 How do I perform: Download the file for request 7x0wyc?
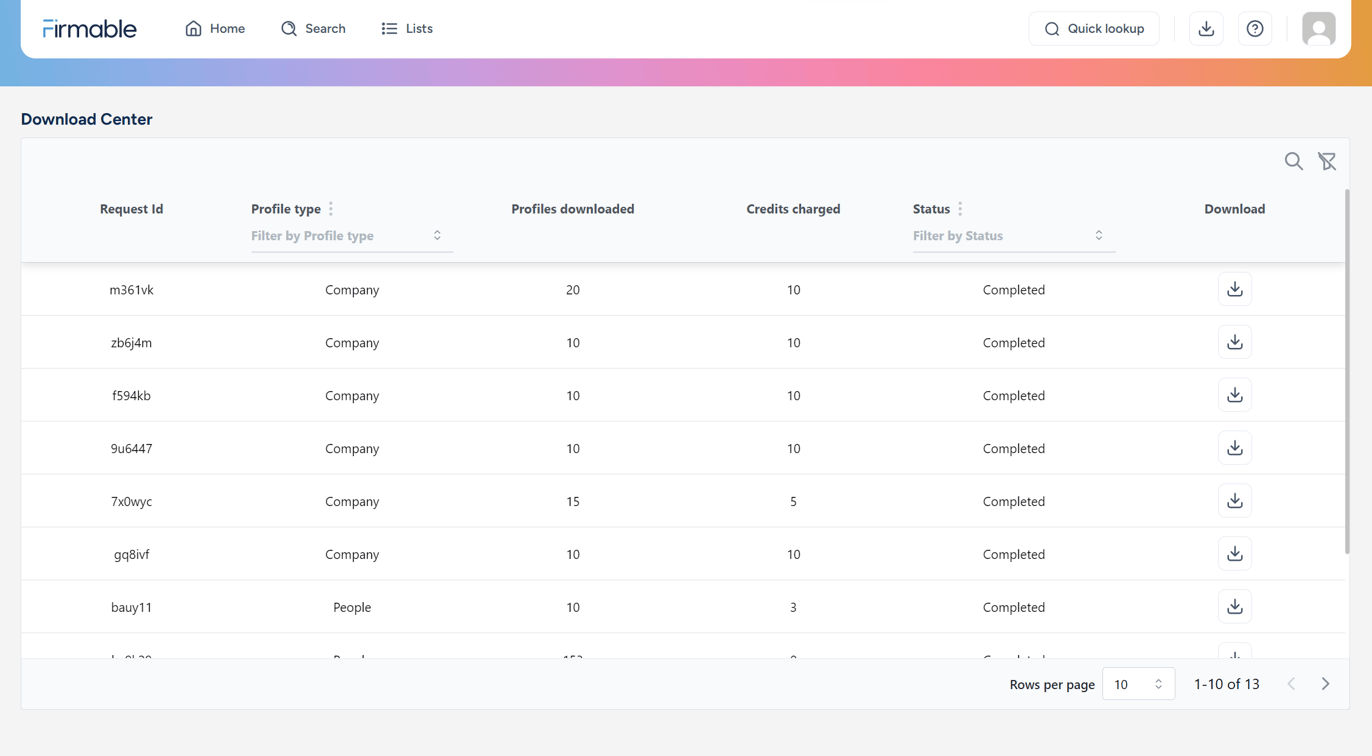click(x=1235, y=501)
